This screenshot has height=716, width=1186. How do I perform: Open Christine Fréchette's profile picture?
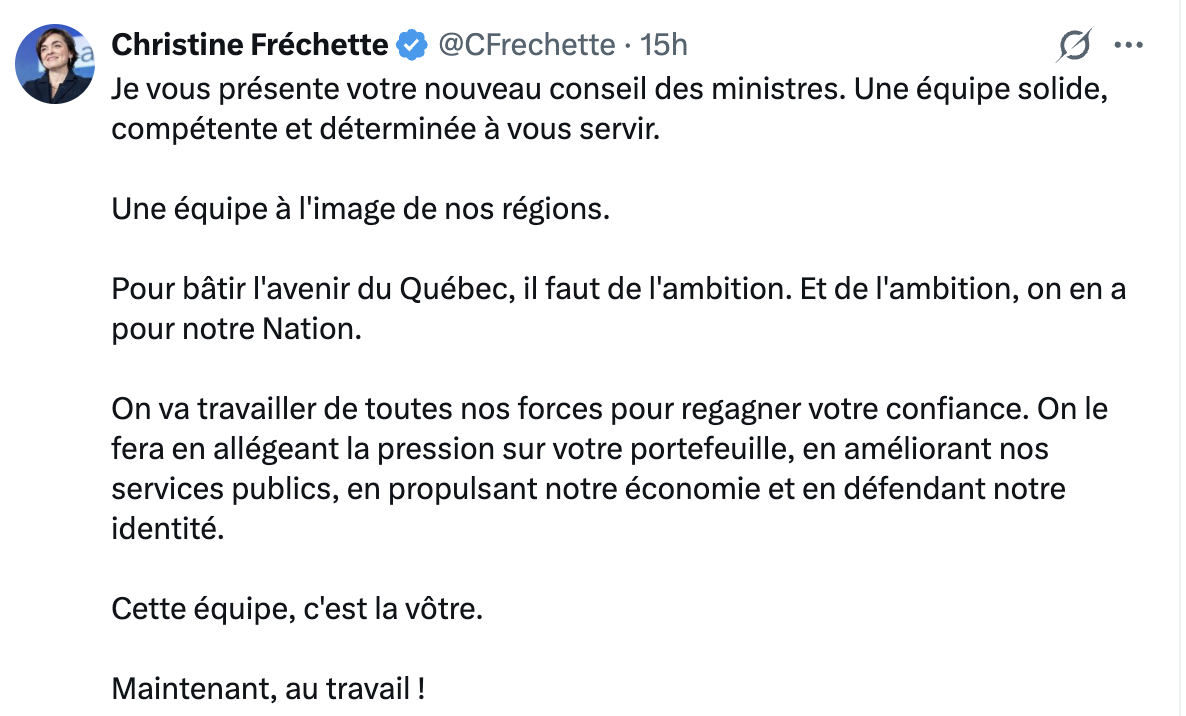(x=54, y=63)
